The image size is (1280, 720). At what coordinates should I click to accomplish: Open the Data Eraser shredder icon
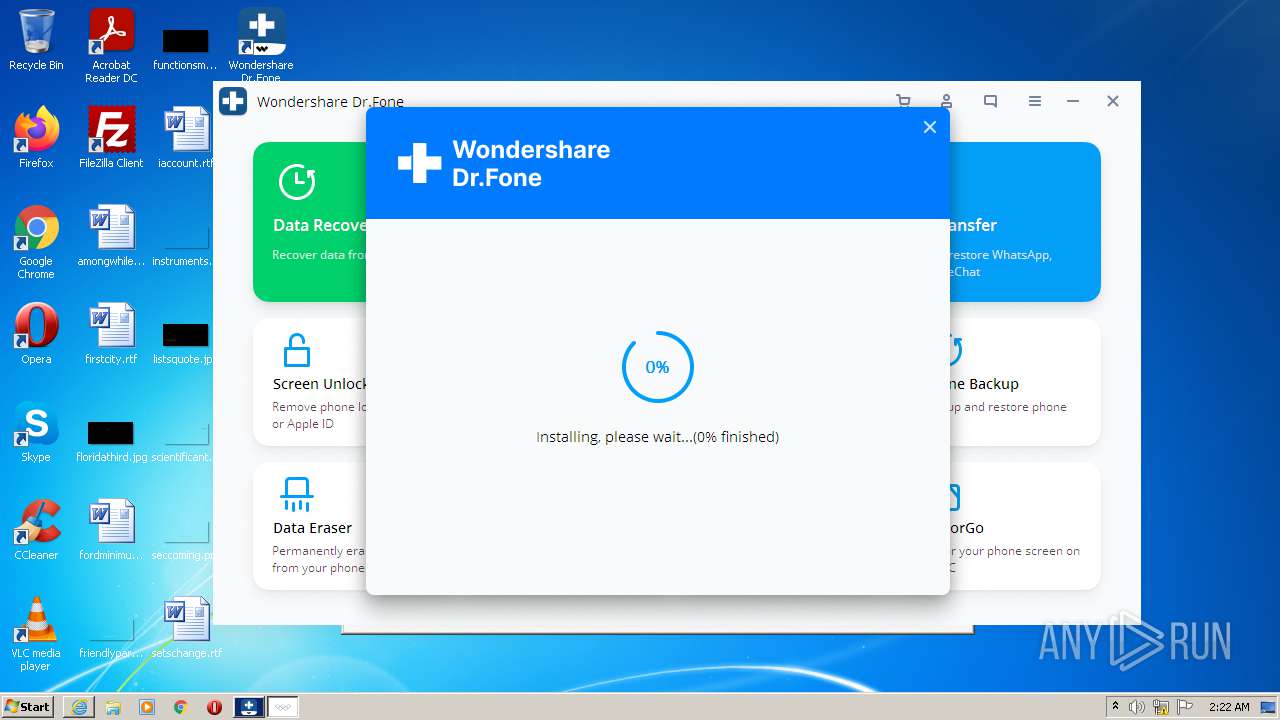click(x=297, y=494)
